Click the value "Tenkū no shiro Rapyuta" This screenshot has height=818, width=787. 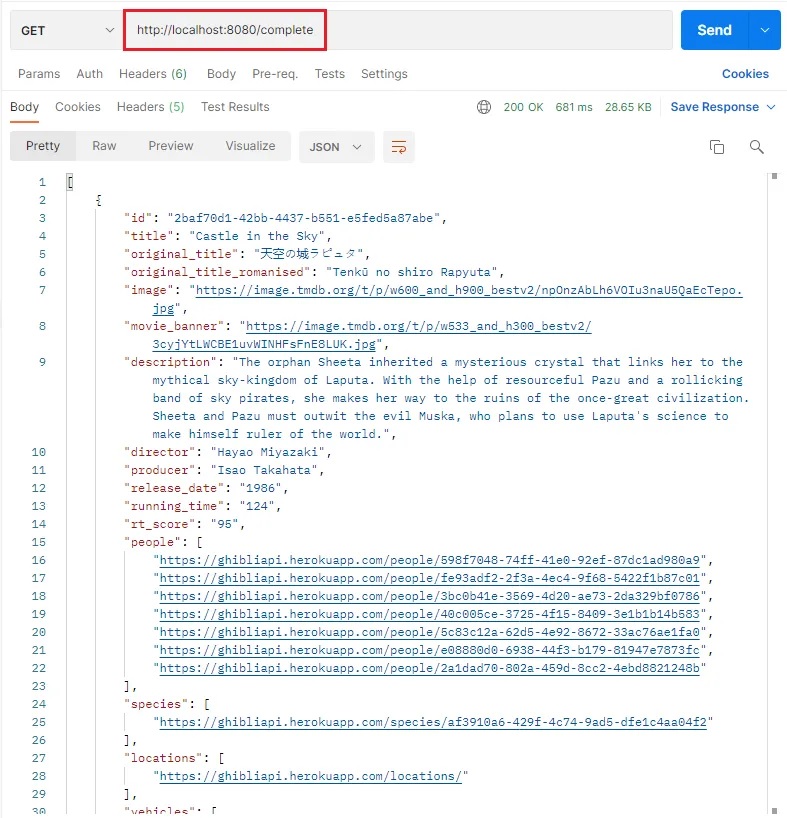(411, 272)
